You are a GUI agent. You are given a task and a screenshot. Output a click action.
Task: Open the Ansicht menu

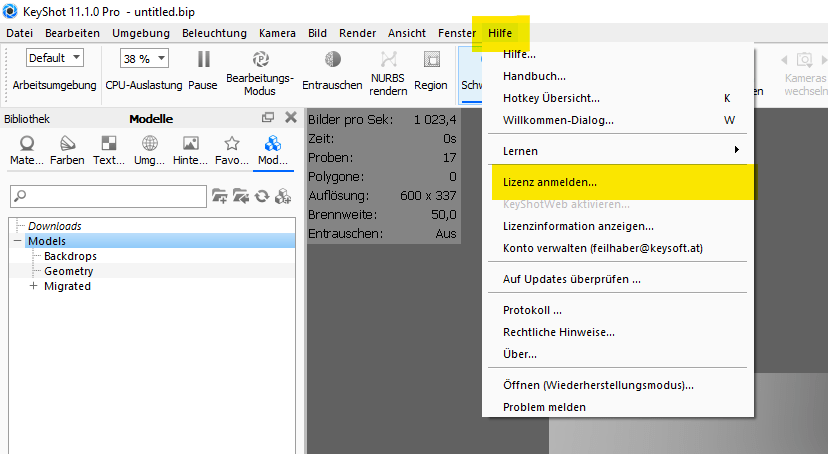(407, 33)
